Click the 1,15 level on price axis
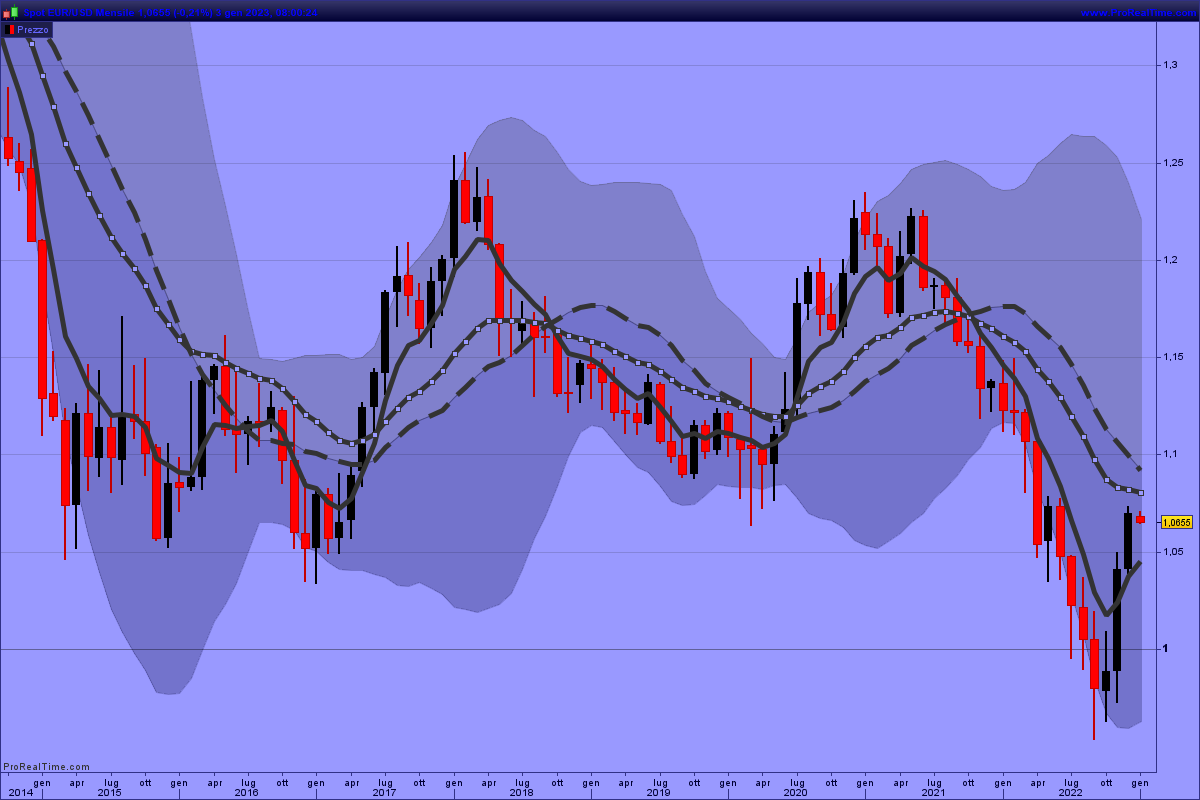1200x800 pixels. 1173,357
